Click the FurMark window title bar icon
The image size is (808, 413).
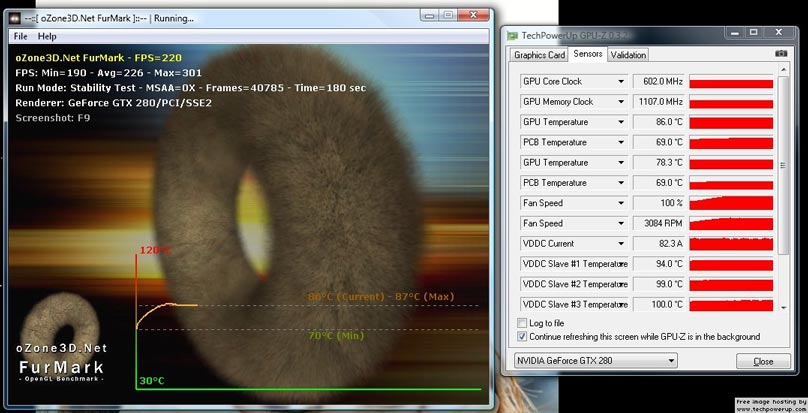(x=15, y=18)
